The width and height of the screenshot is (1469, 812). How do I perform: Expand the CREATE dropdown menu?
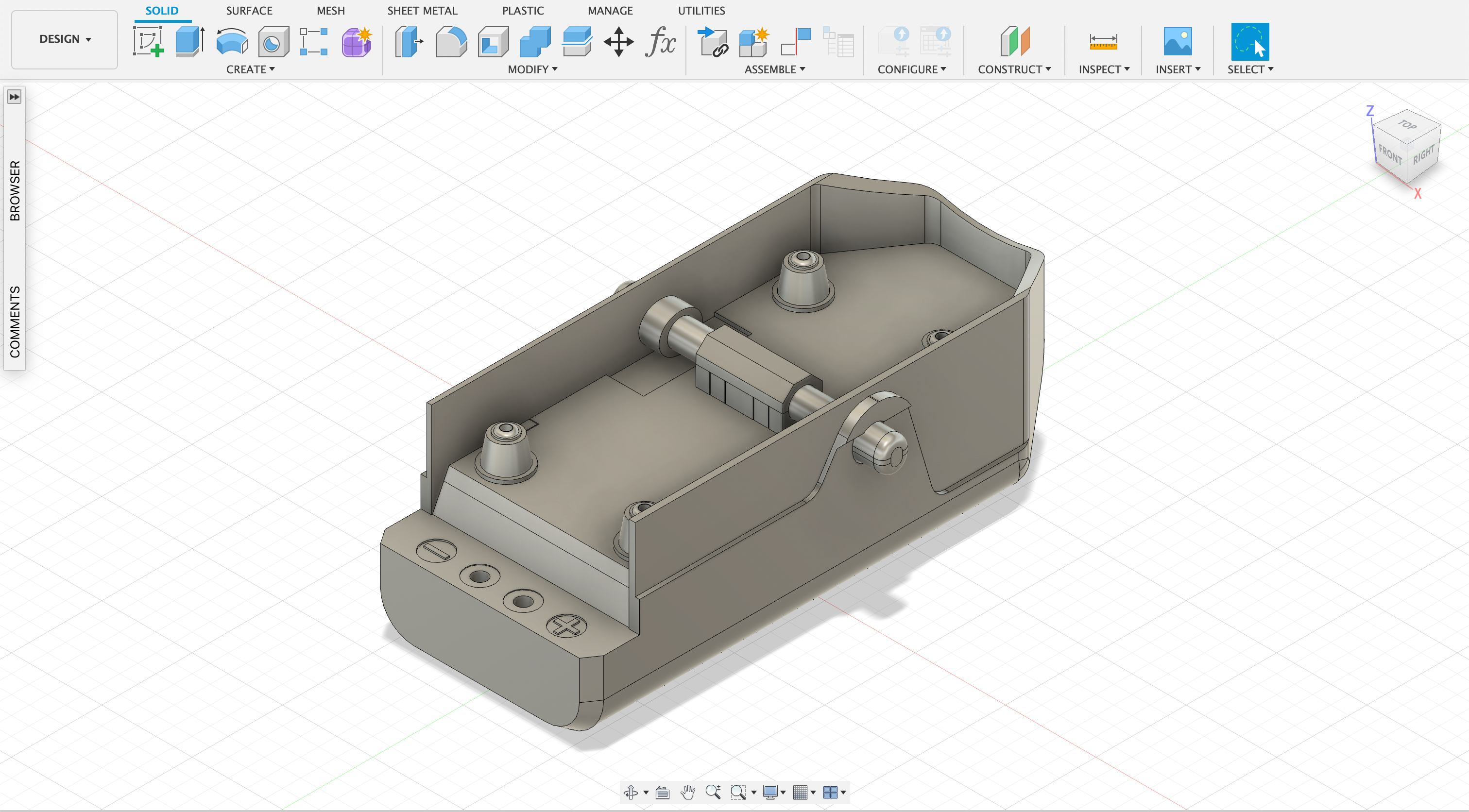[250, 69]
